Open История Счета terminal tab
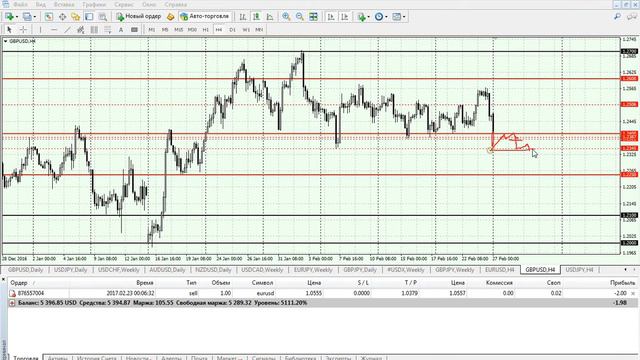The image size is (640, 360). 96,358
